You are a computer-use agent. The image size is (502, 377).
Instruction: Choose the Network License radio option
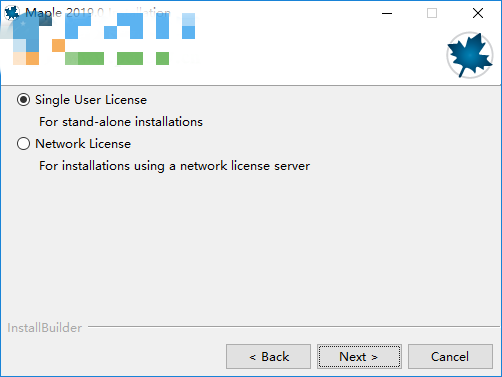pyautogui.click(x=23, y=144)
